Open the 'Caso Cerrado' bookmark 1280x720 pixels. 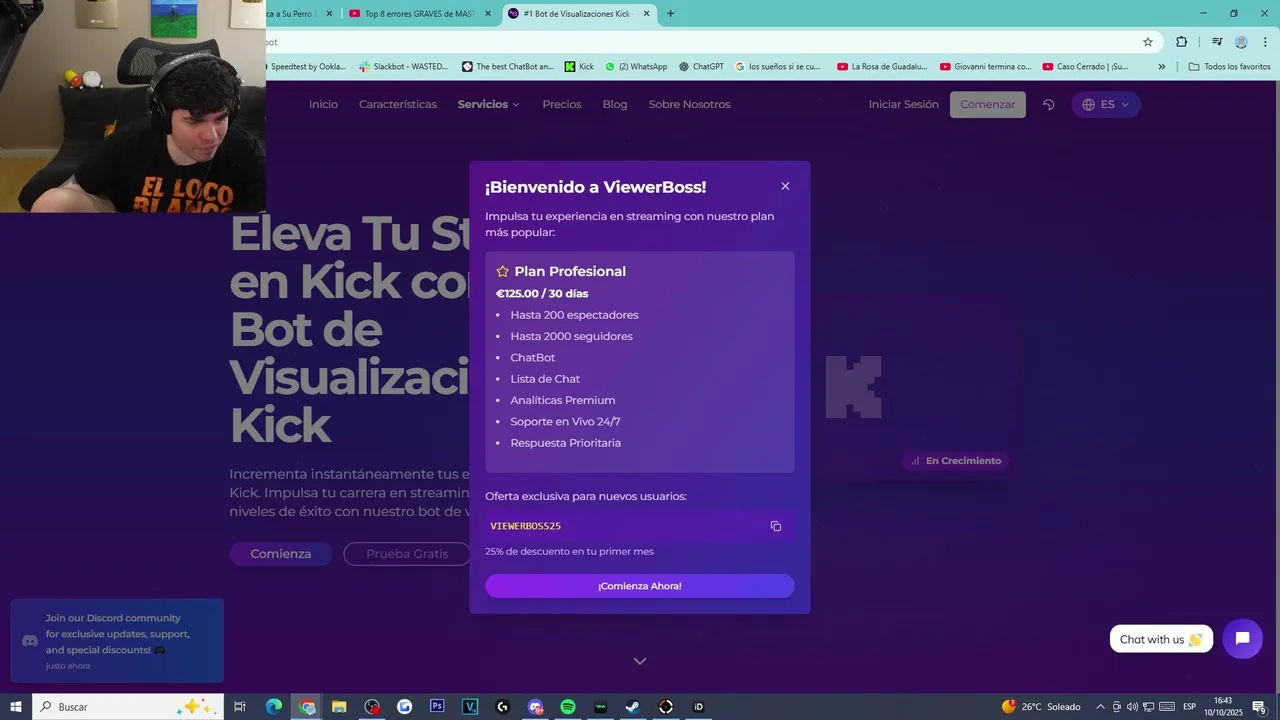click(1086, 67)
